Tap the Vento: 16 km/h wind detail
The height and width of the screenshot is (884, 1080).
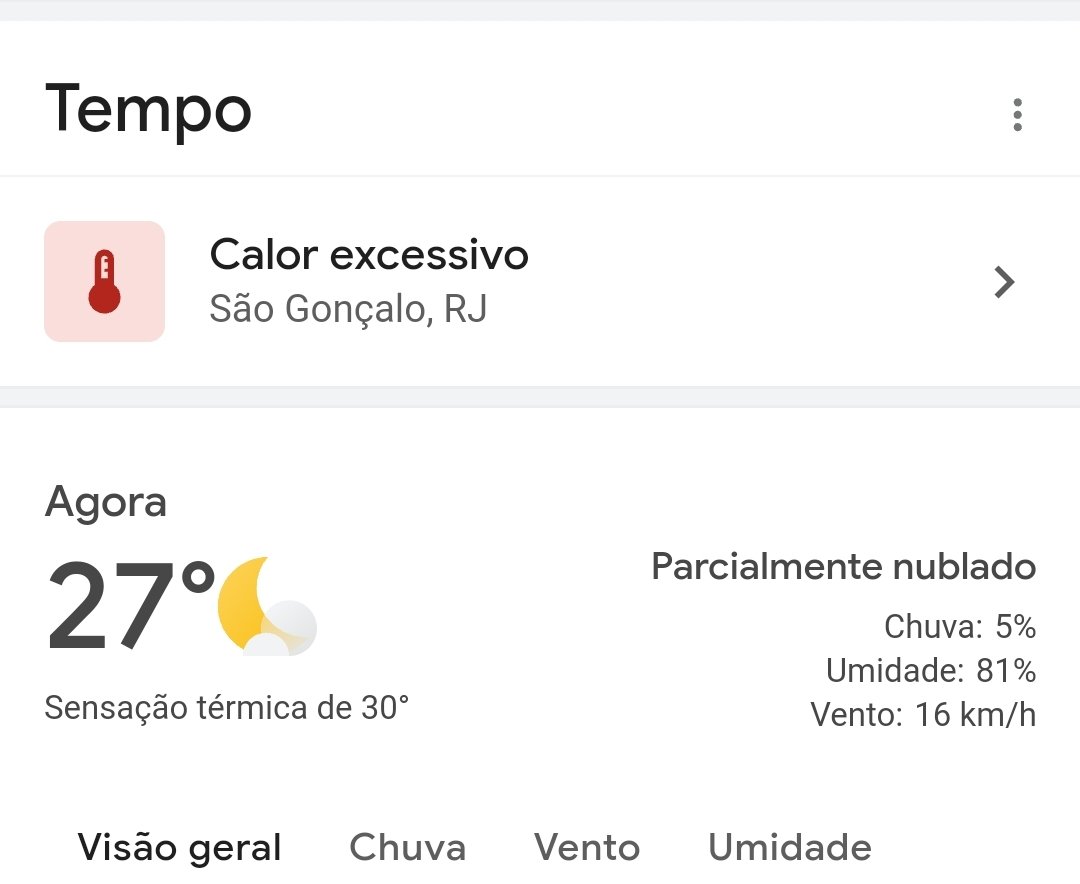click(x=924, y=714)
